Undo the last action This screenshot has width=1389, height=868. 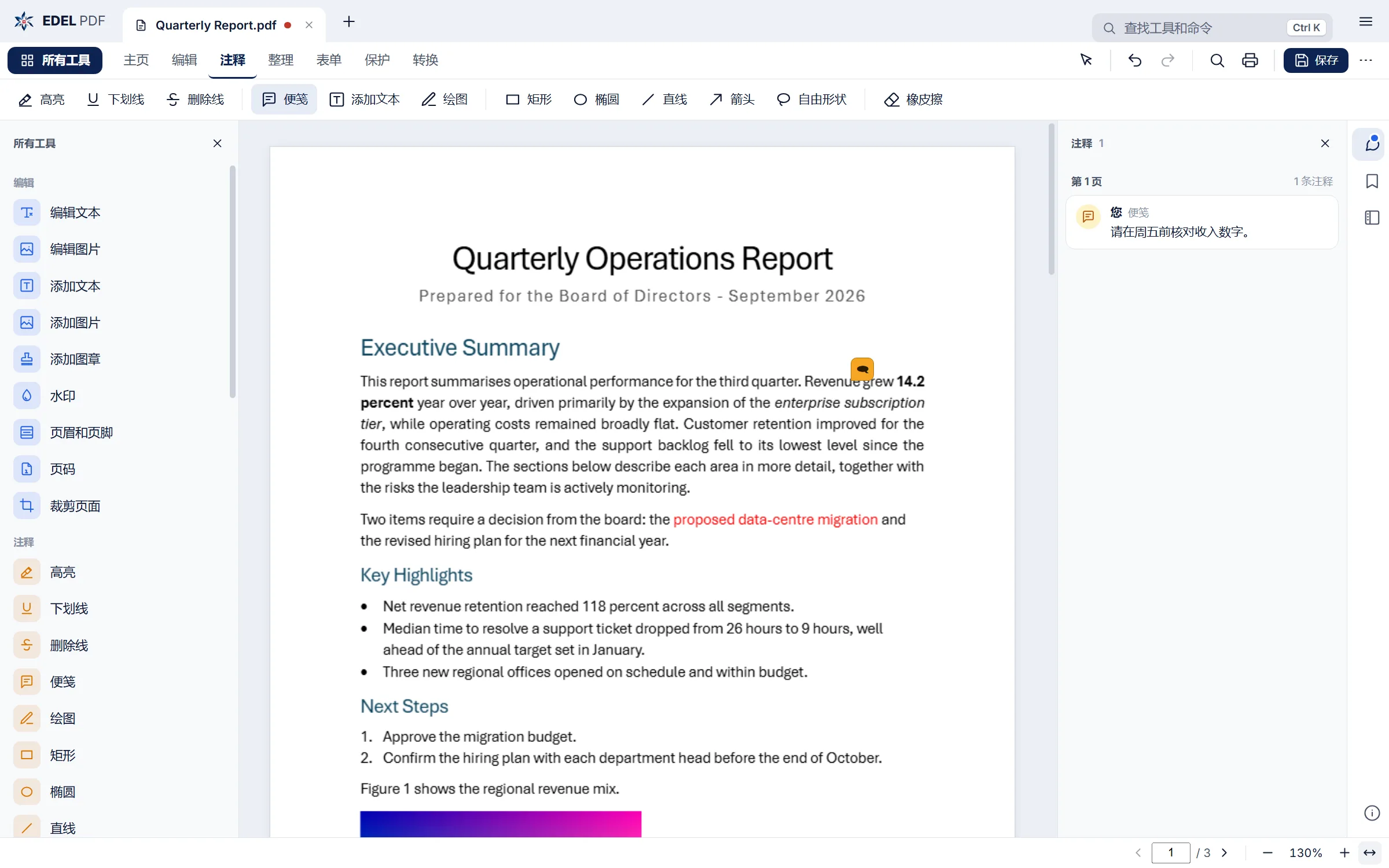pos(1134,60)
